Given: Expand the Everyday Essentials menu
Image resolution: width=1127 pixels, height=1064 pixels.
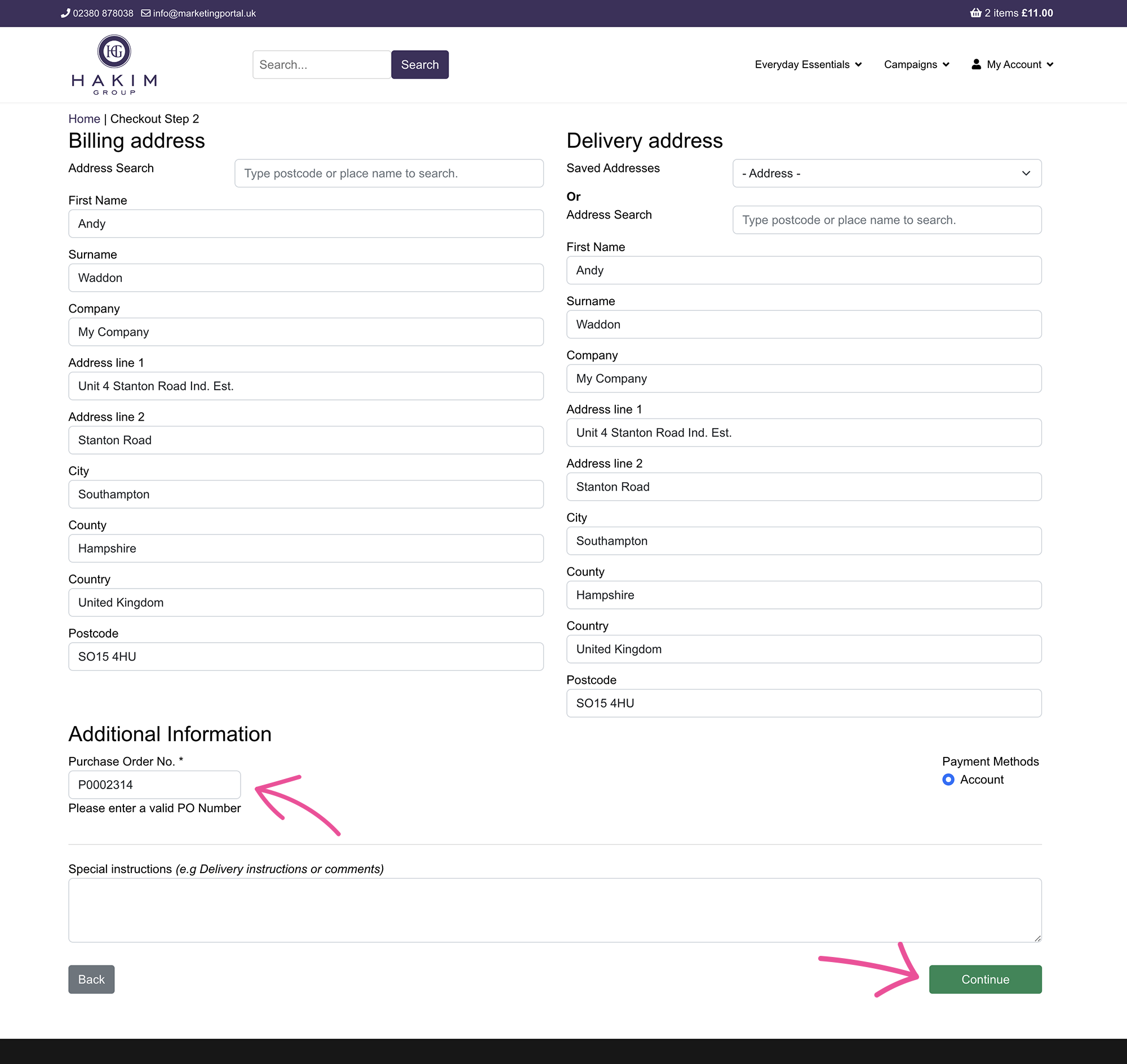Looking at the screenshot, I should pyautogui.click(x=808, y=65).
